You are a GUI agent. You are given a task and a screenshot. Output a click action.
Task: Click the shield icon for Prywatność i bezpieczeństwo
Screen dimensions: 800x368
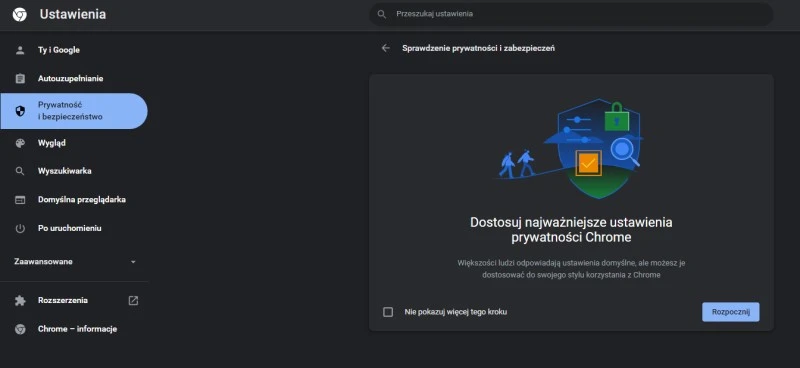(x=20, y=111)
